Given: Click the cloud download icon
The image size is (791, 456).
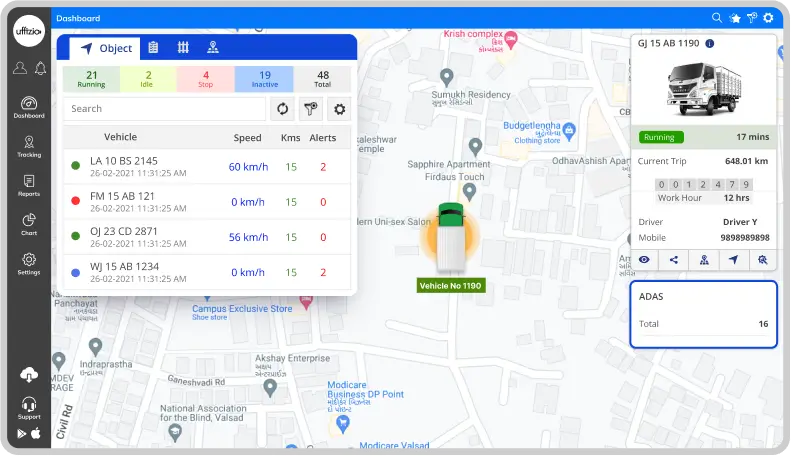Looking at the screenshot, I should click(29, 374).
